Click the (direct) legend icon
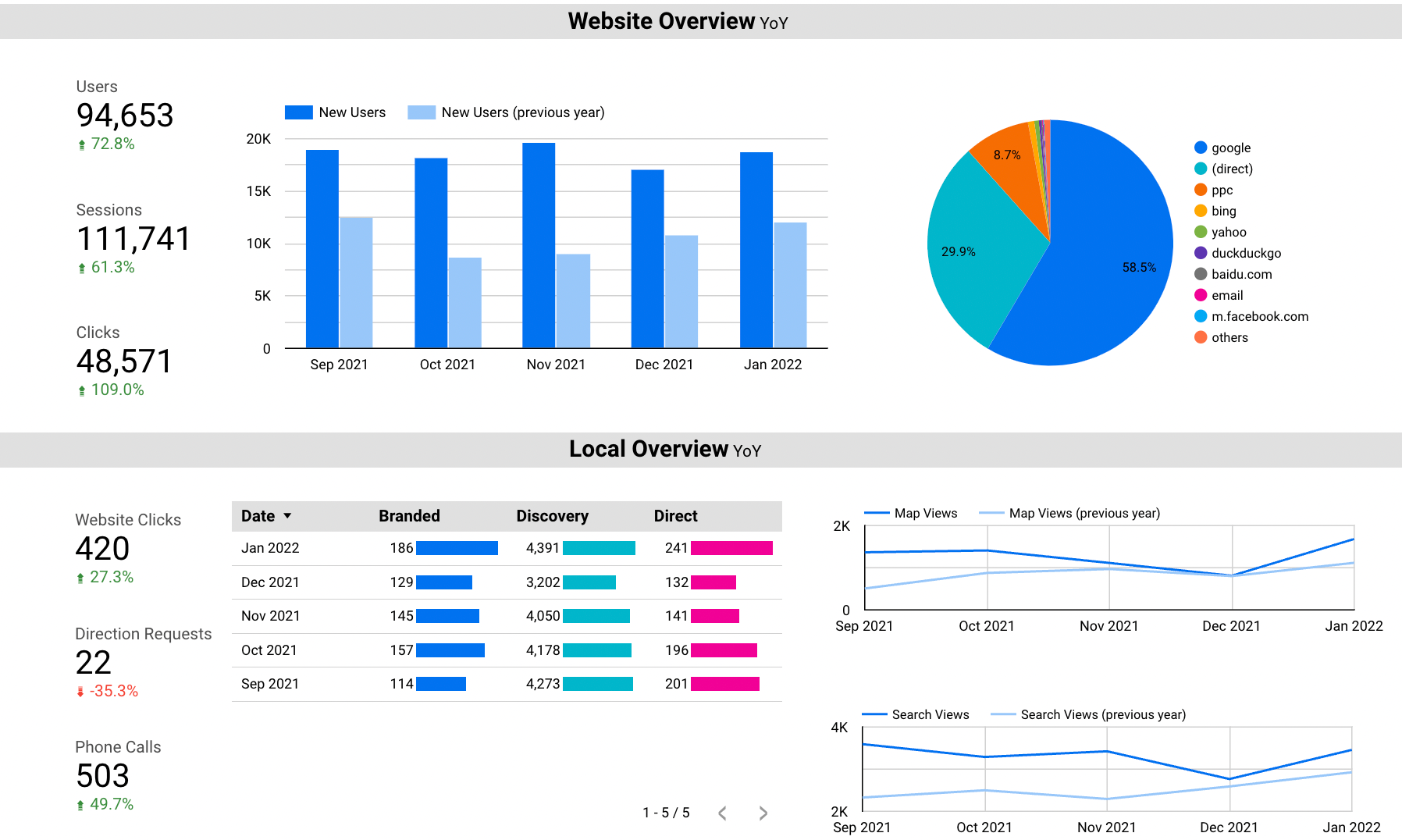 click(x=1198, y=168)
